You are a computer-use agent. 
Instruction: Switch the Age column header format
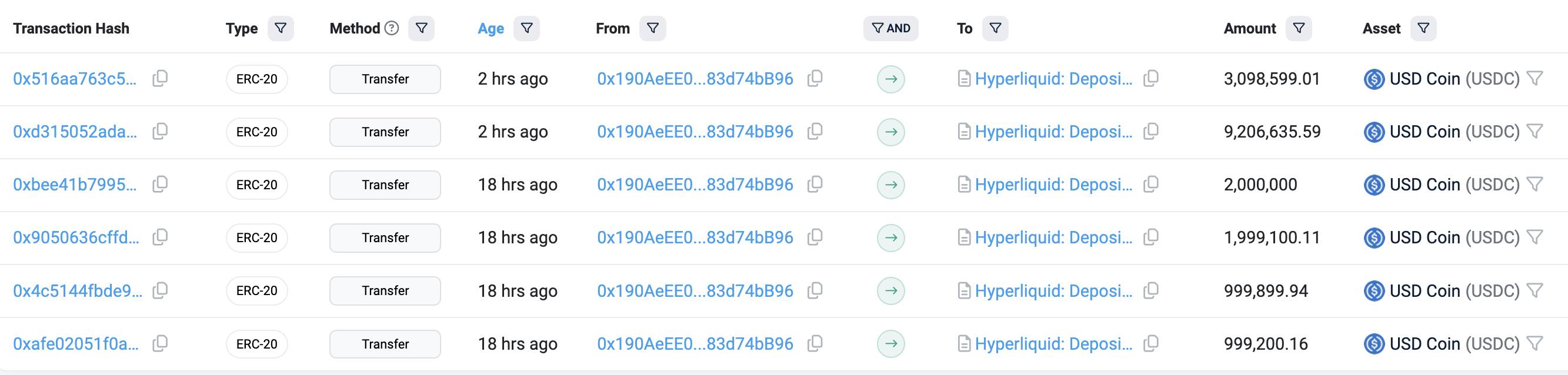(x=491, y=29)
